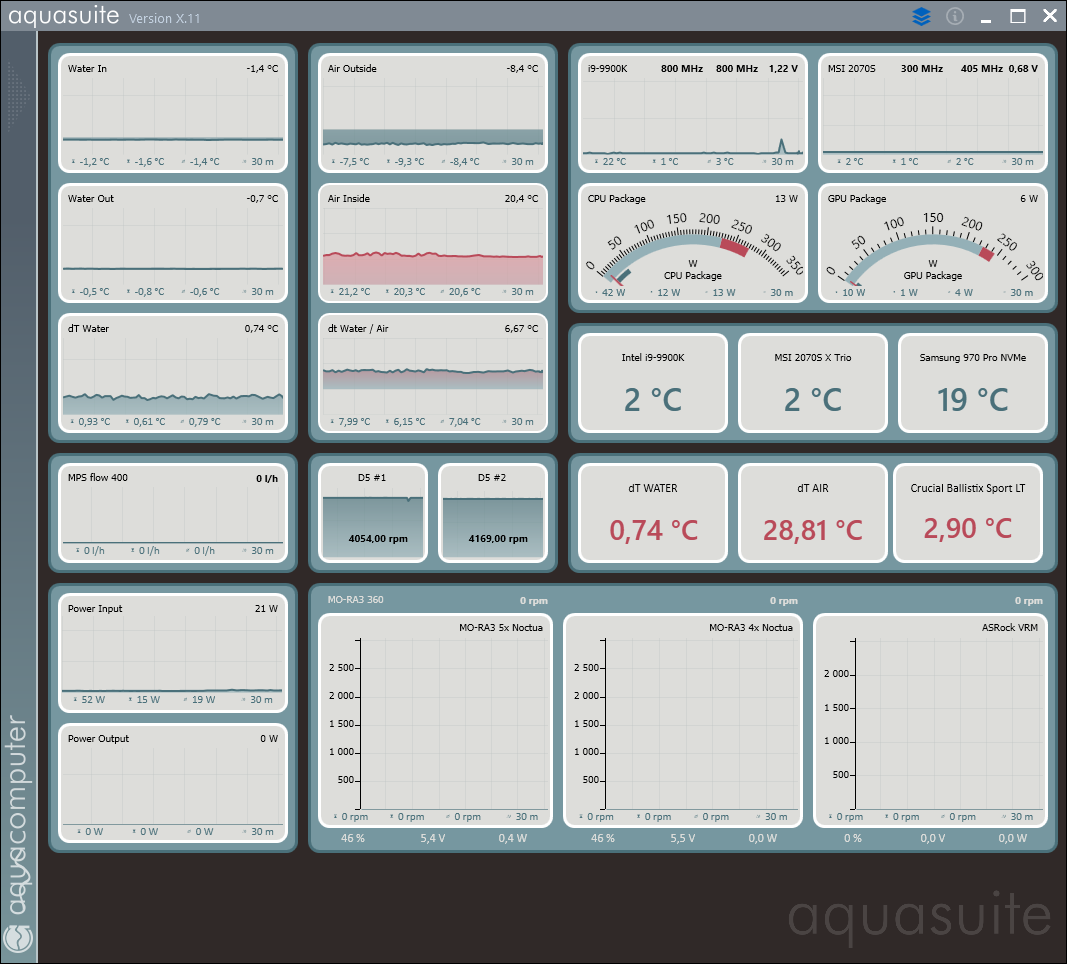Maximize the aquasuite window

pyautogui.click(x=1017, y=16)
